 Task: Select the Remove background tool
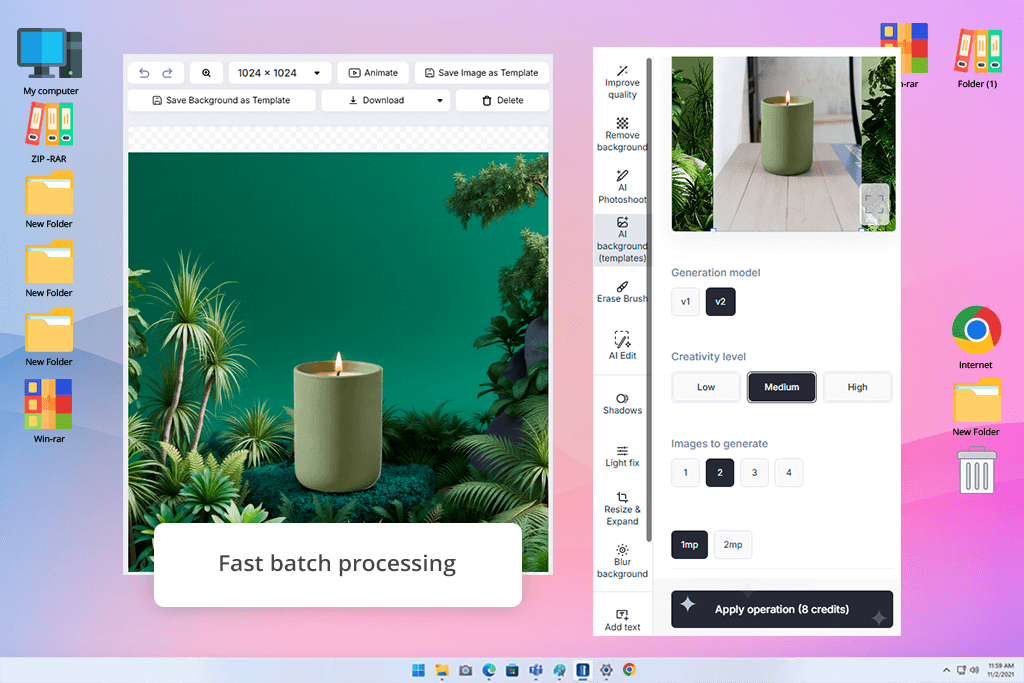(x=622, y=135)
